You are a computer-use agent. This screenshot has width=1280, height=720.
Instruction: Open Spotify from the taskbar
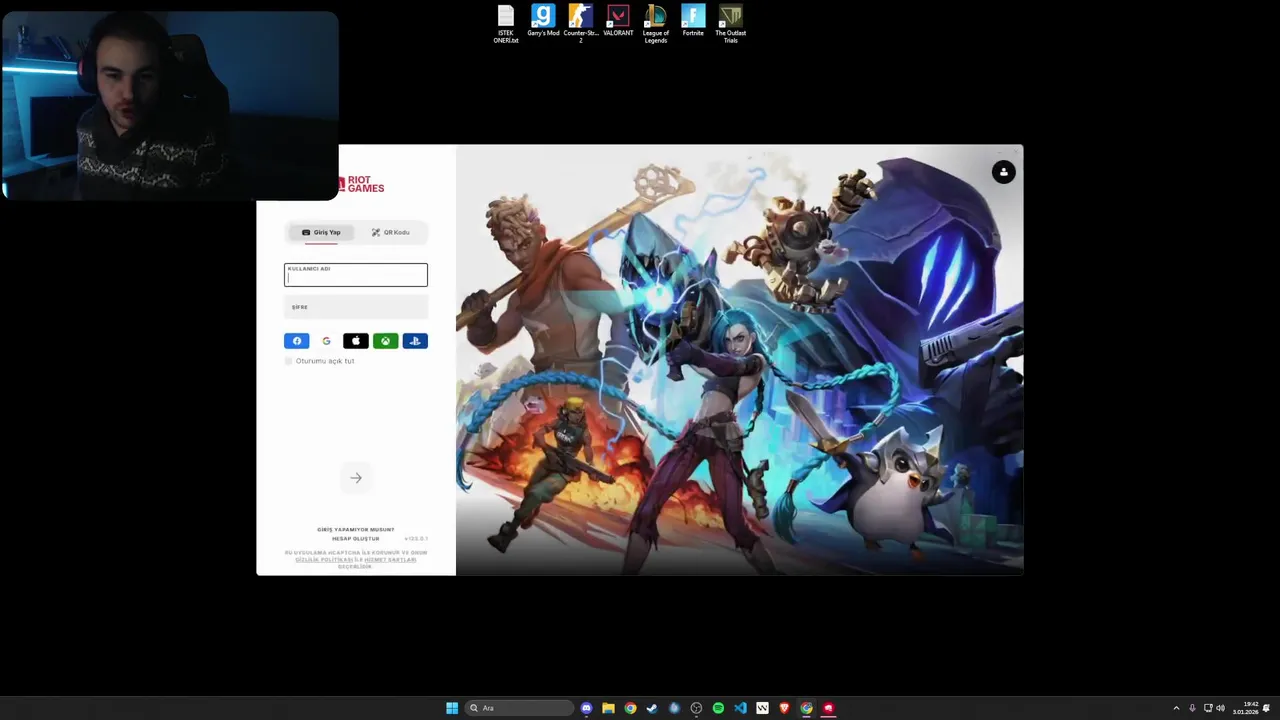click(718, 708)
